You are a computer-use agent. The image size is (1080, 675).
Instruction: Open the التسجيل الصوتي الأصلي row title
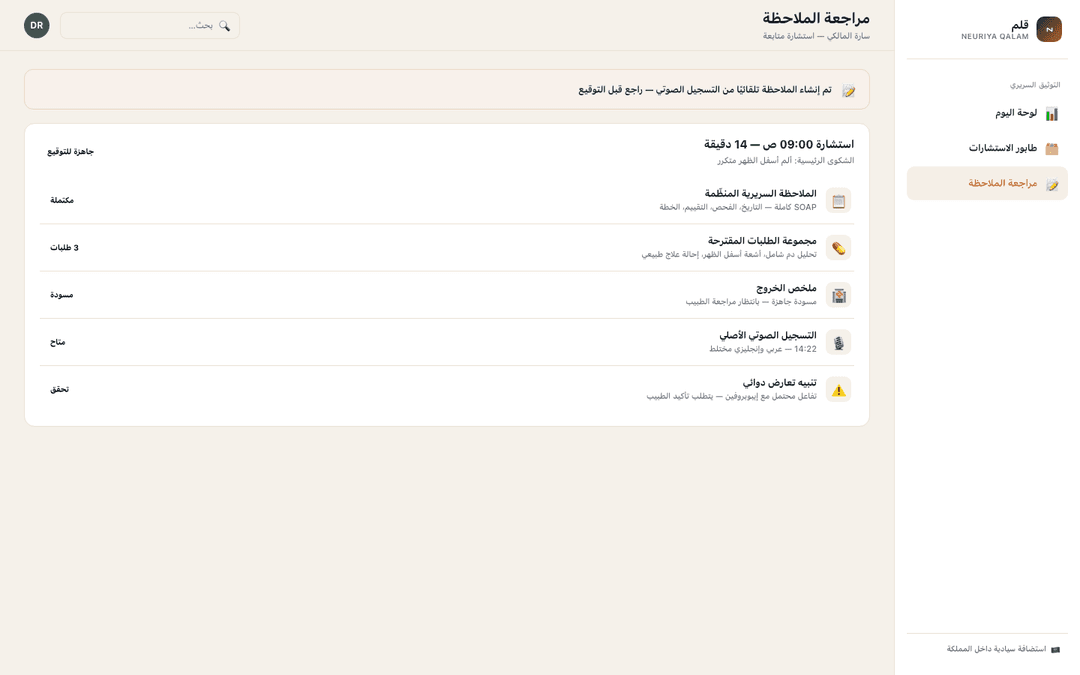coord(768,335)
